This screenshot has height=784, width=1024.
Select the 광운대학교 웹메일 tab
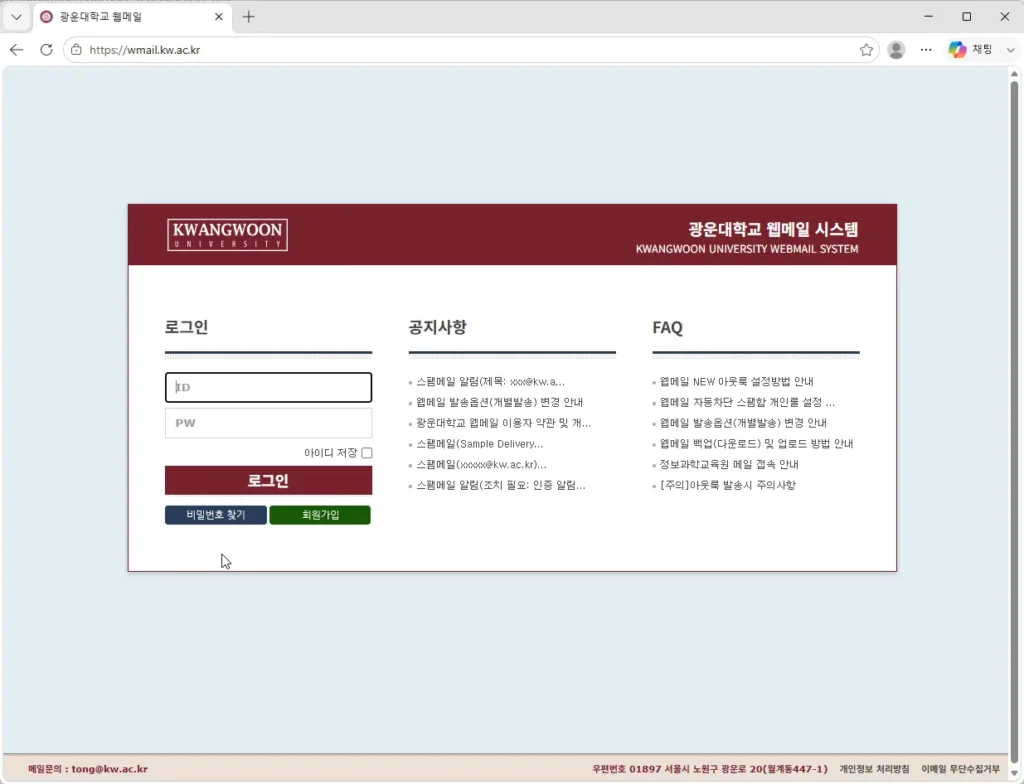[x=131, y=17]
